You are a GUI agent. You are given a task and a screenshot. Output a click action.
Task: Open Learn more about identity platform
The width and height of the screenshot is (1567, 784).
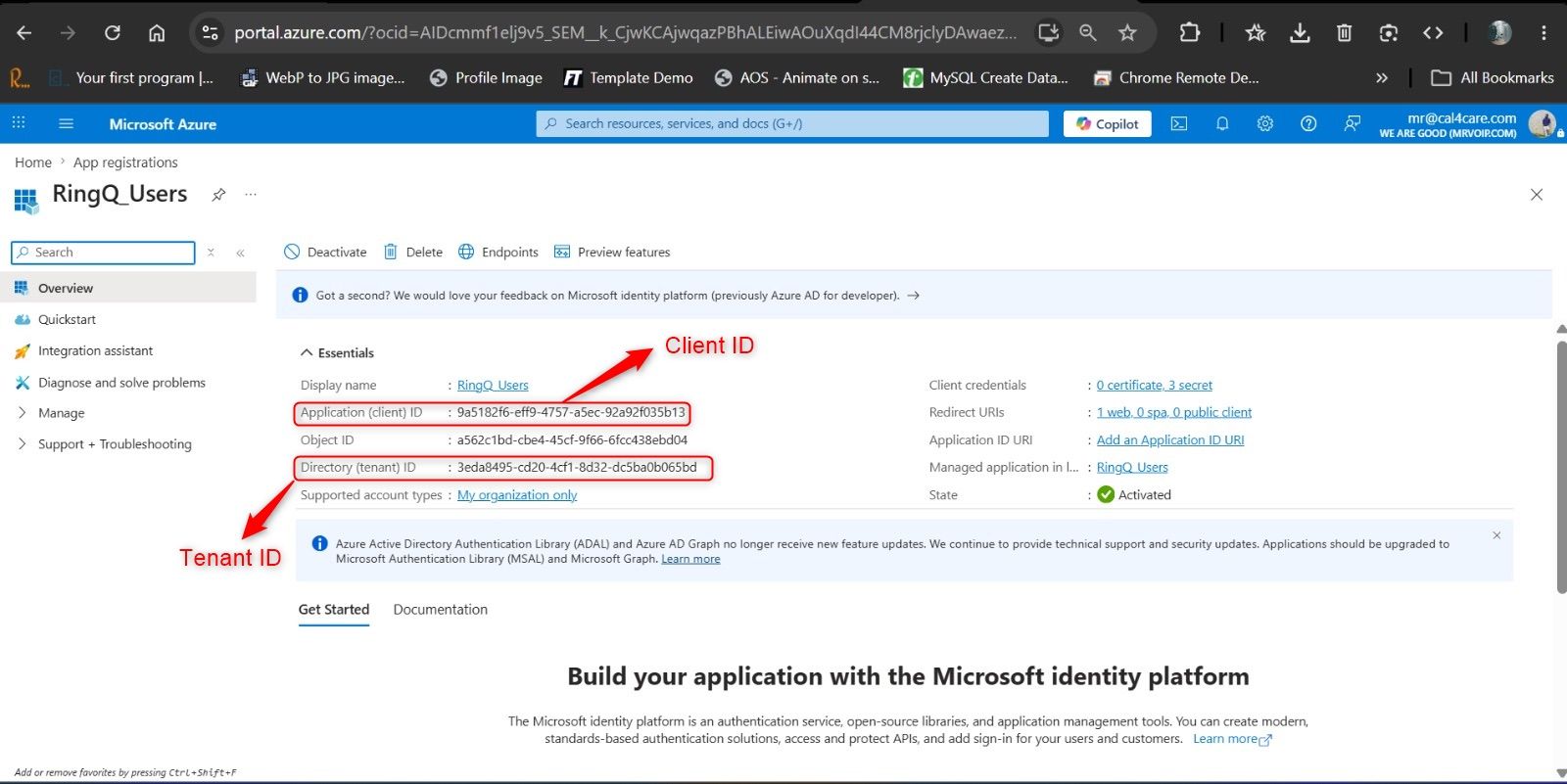[x=1232, y=739]
